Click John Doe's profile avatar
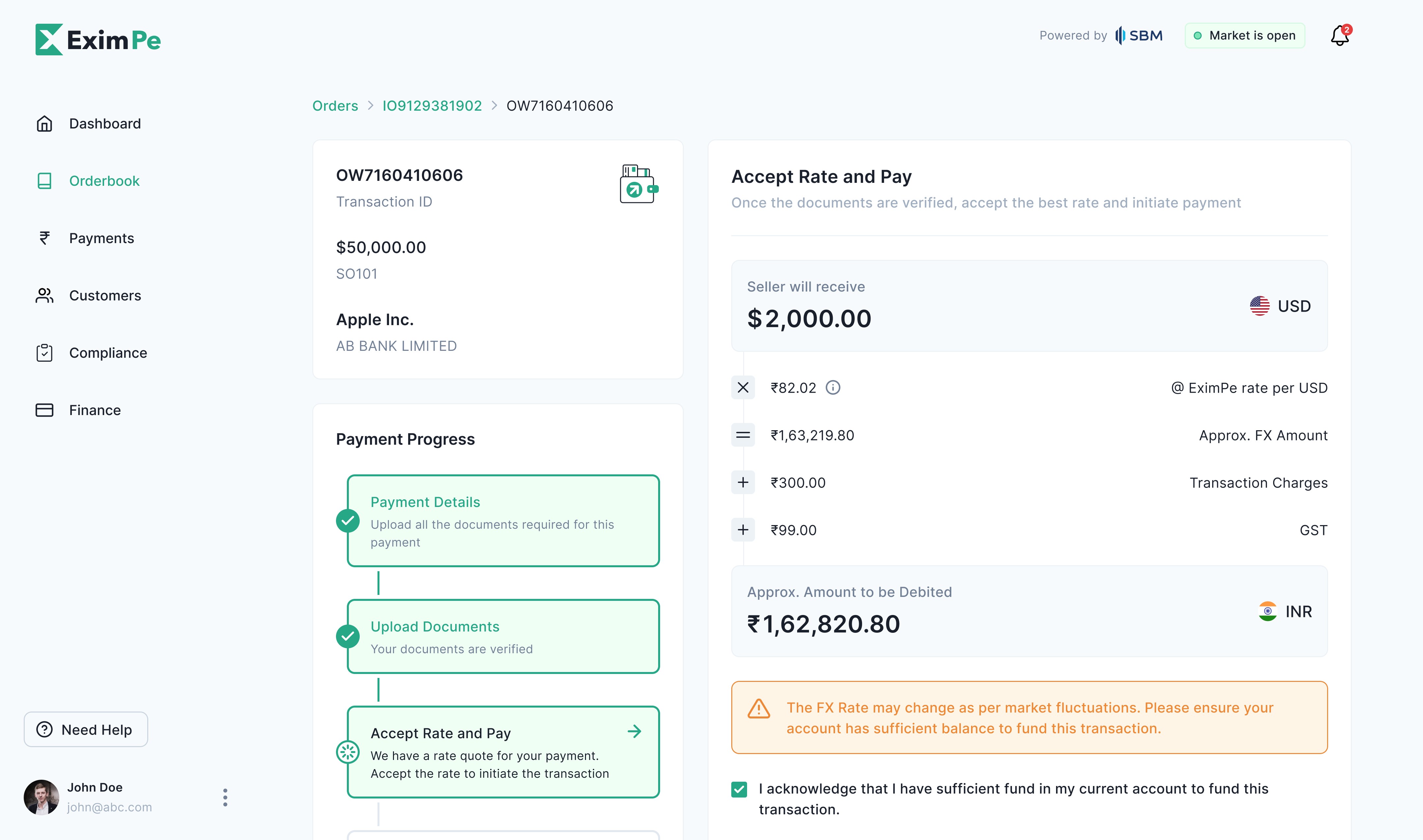Screen dimensions: 1423x840 pos(41,797)
